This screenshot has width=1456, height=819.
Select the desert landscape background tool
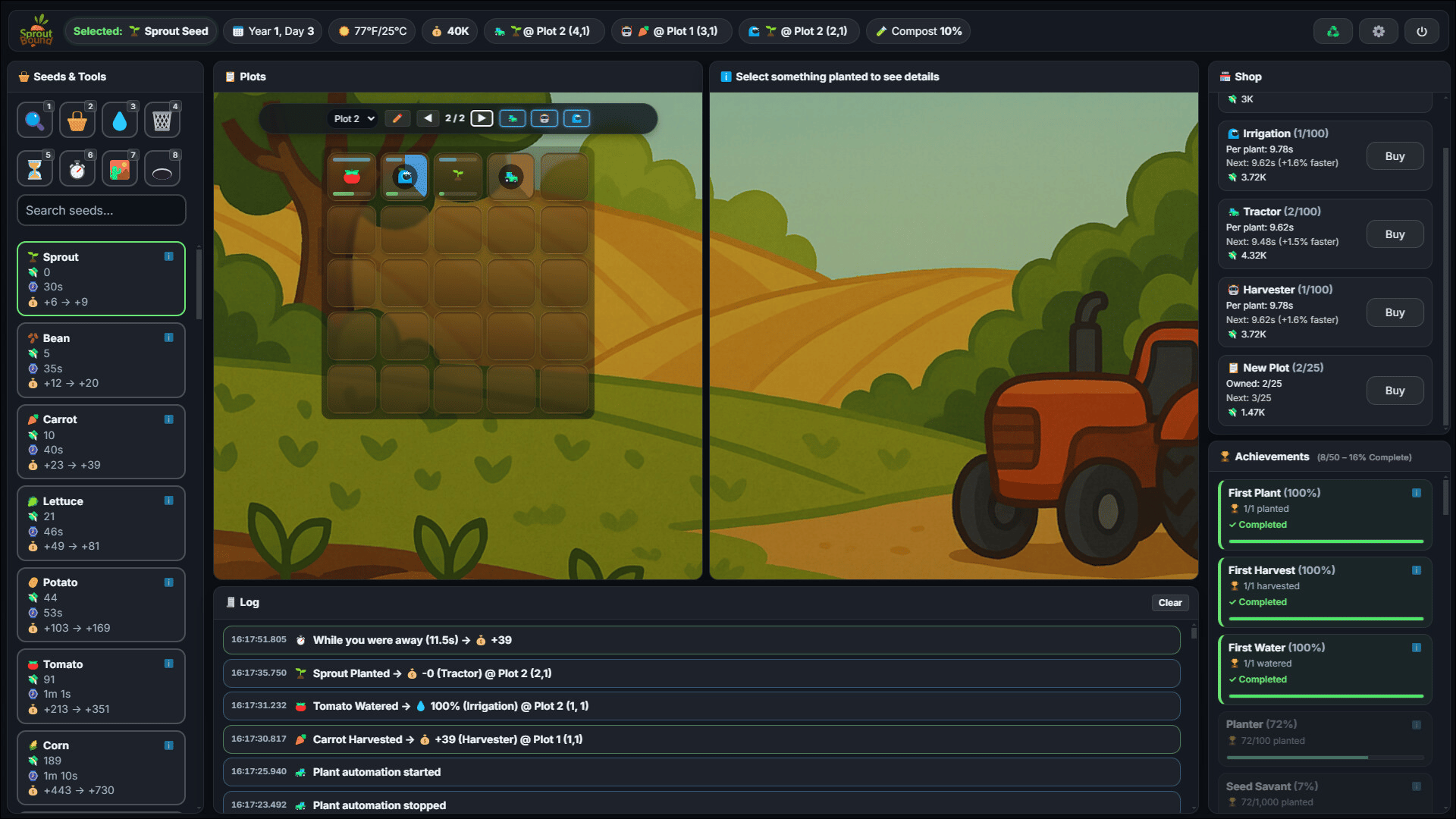pos(119,169)
